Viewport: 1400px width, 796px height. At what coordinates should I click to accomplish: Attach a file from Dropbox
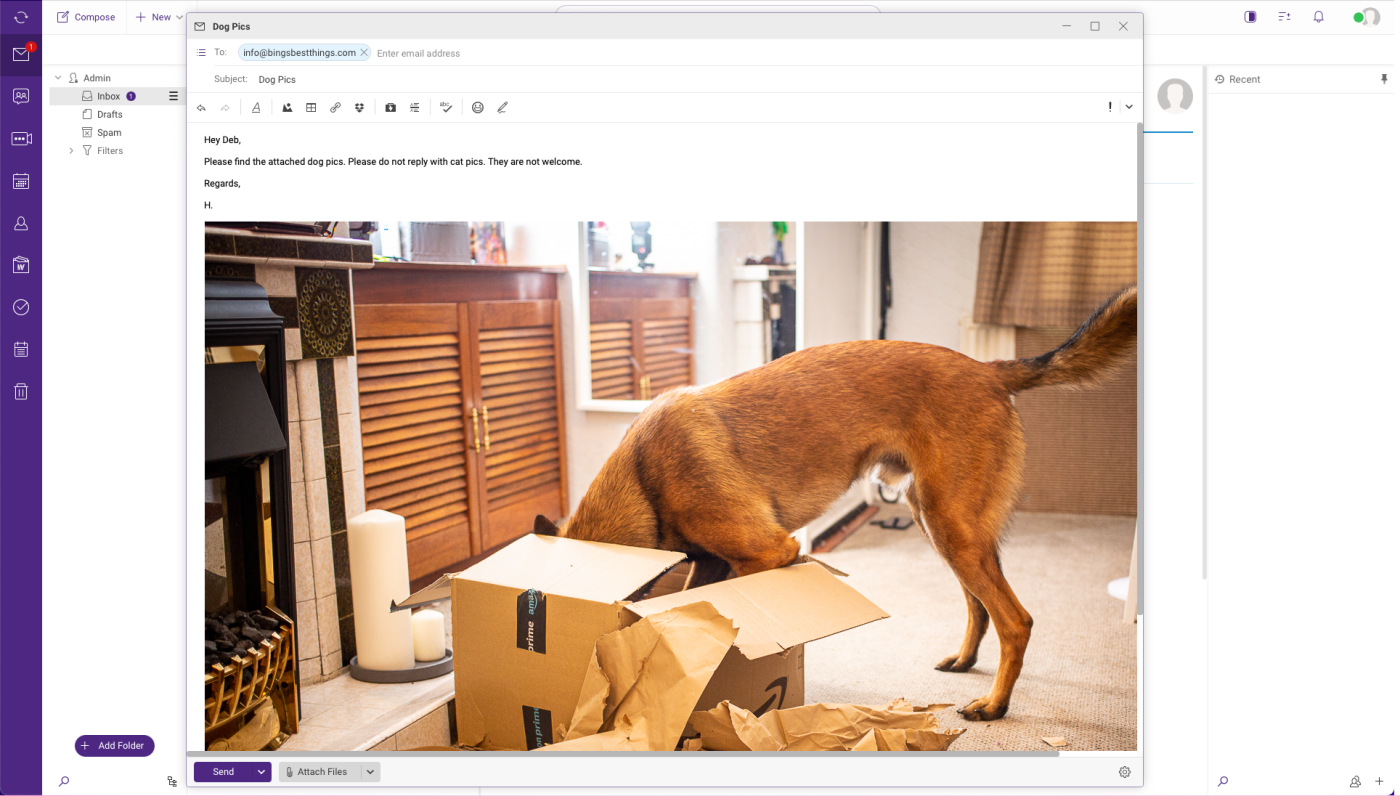pyautogui.click(x=359, y=108)
